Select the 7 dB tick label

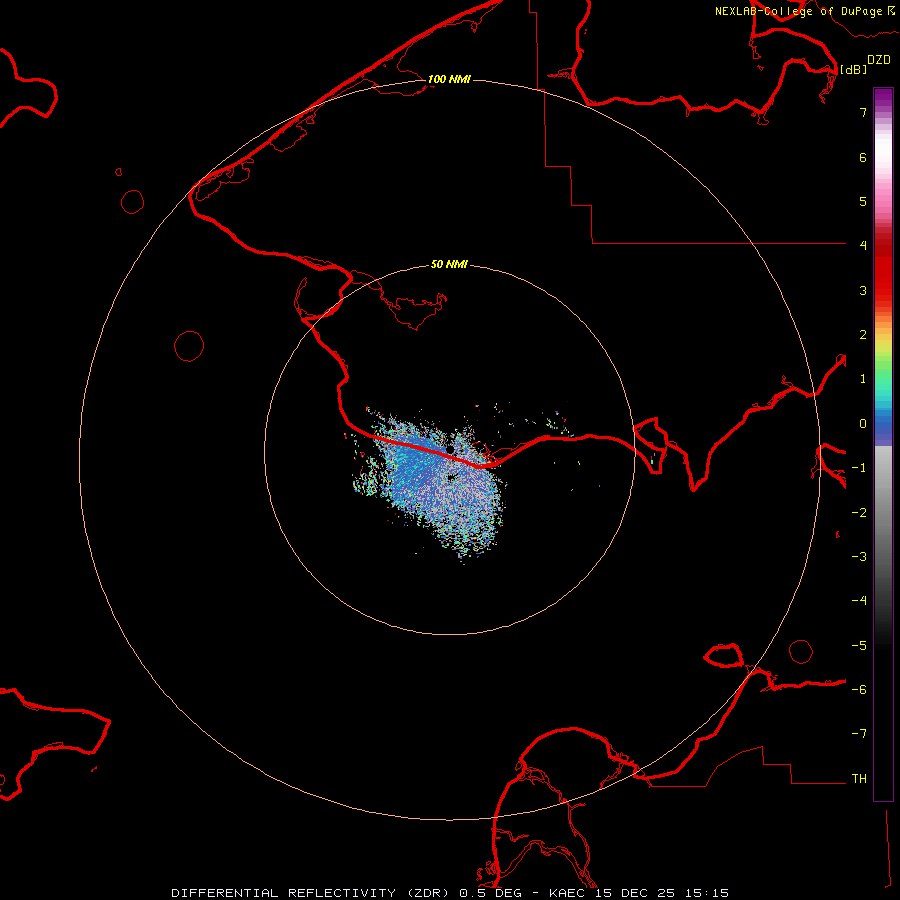click(863, 112)
